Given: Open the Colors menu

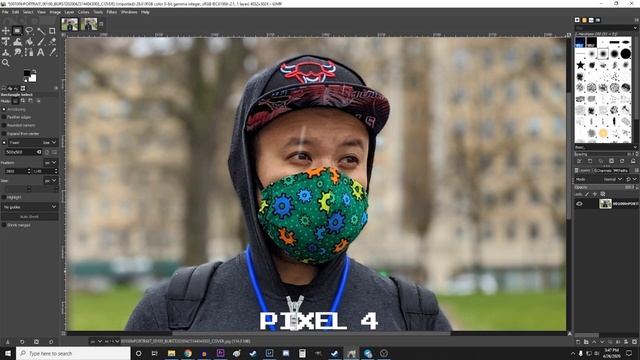Looking at the screenshot, I should tap(83, 12).
